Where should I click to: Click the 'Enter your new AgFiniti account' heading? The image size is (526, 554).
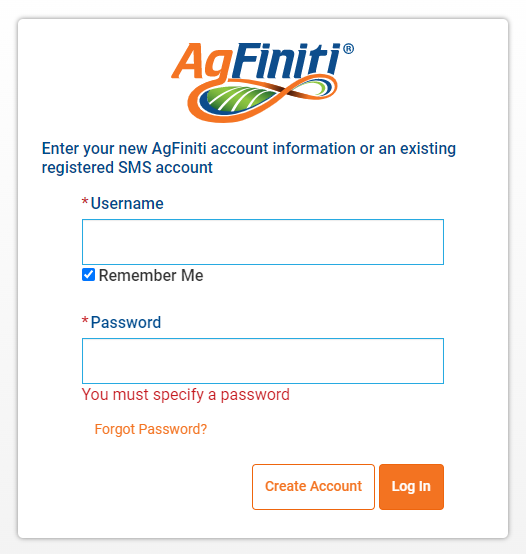click(249, 148)
